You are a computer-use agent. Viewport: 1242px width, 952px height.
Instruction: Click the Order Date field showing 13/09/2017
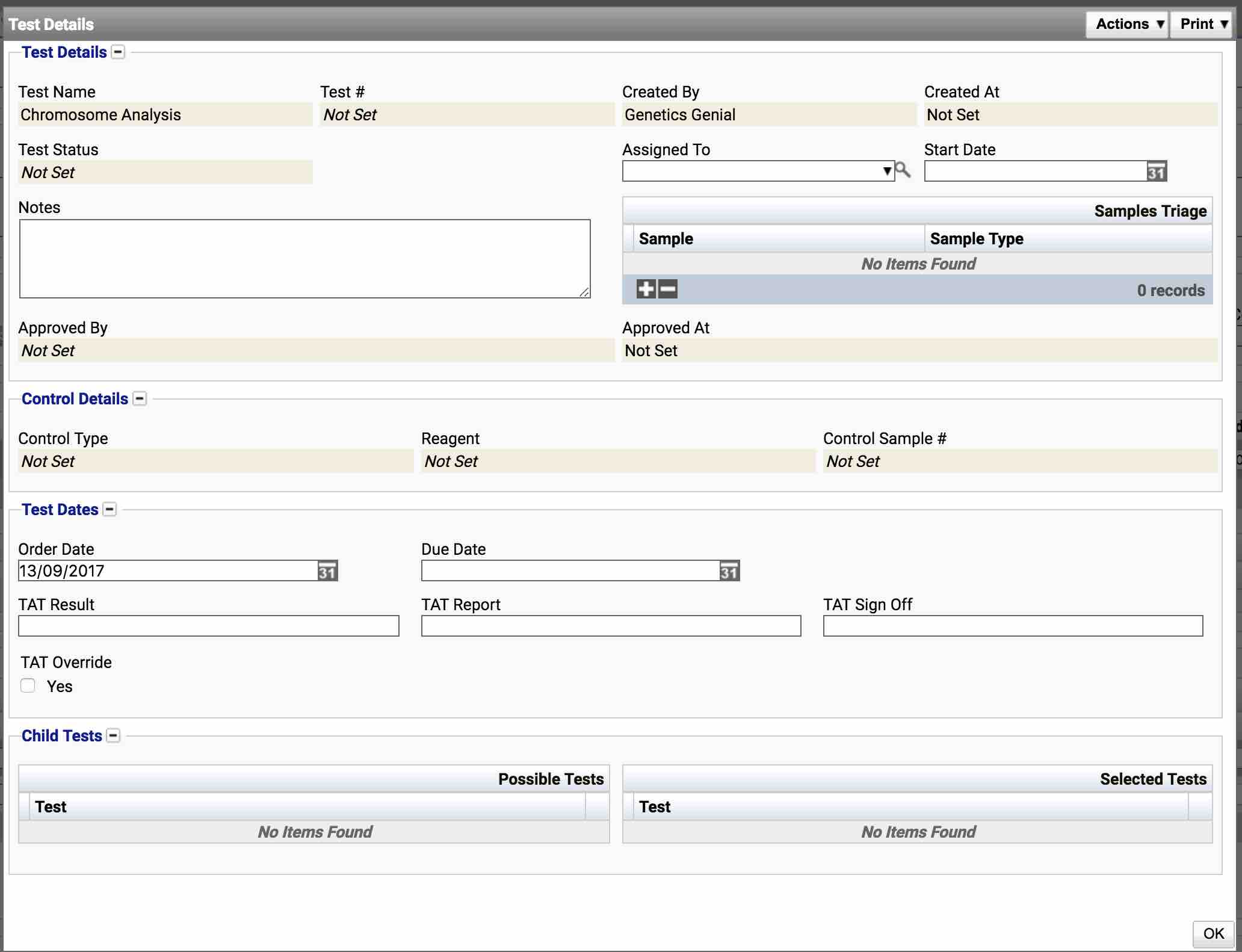click(168, 570)
